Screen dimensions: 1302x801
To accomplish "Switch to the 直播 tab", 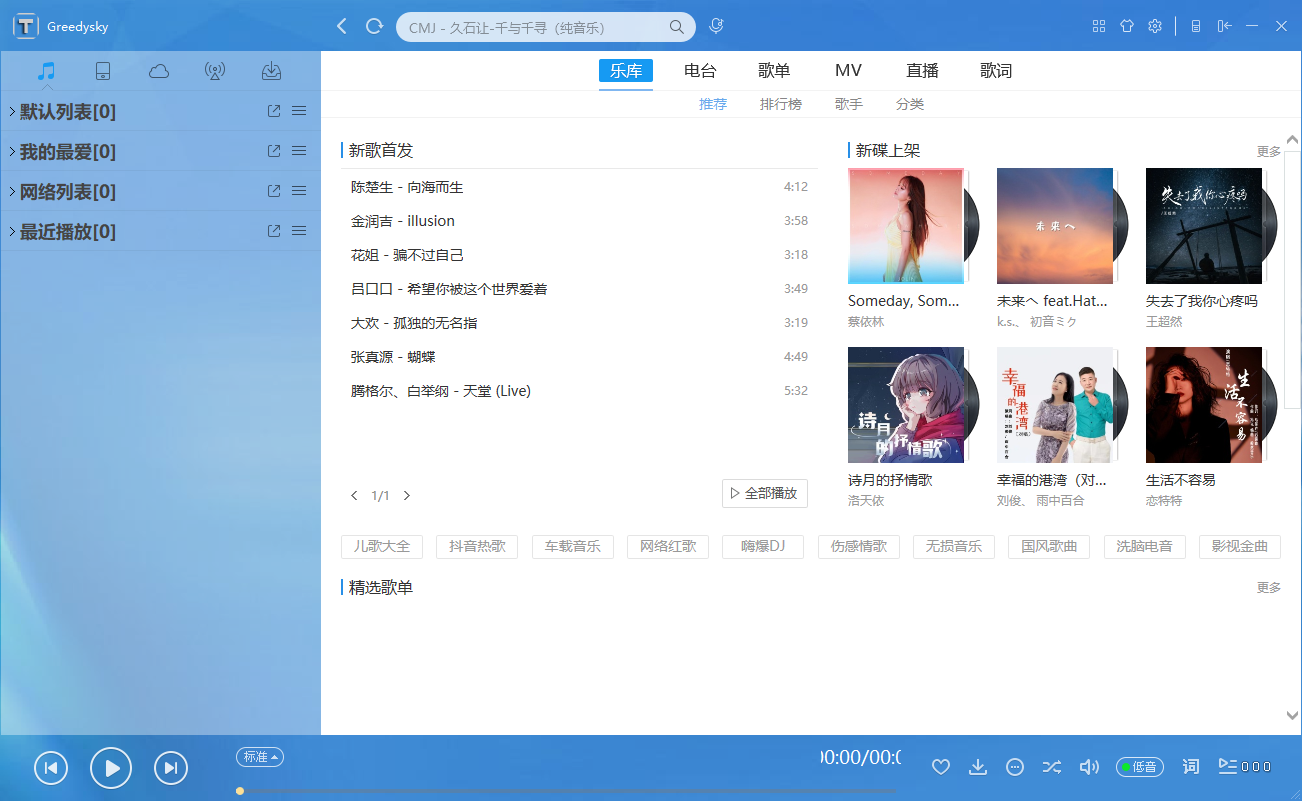I will tap(922, 71).
